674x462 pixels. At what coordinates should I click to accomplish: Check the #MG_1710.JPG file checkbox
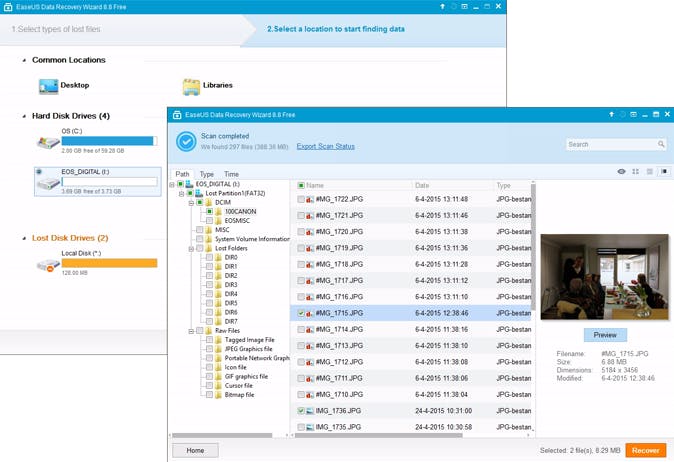(301, 395)
